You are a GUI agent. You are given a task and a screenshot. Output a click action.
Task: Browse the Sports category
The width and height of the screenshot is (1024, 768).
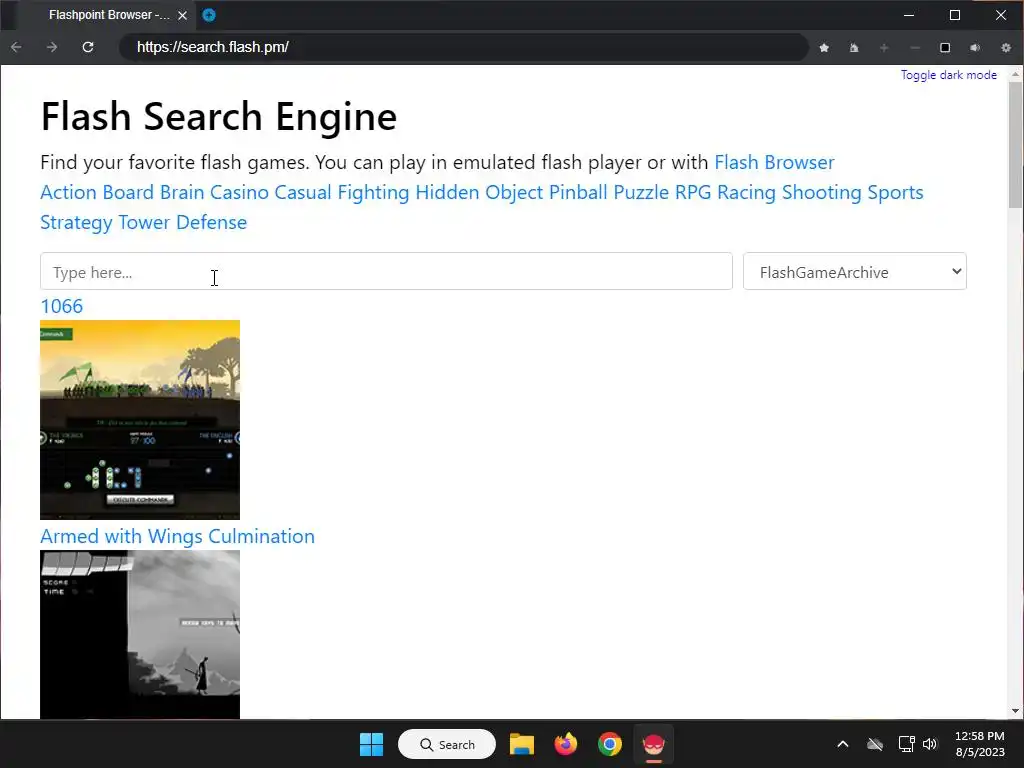895,192
